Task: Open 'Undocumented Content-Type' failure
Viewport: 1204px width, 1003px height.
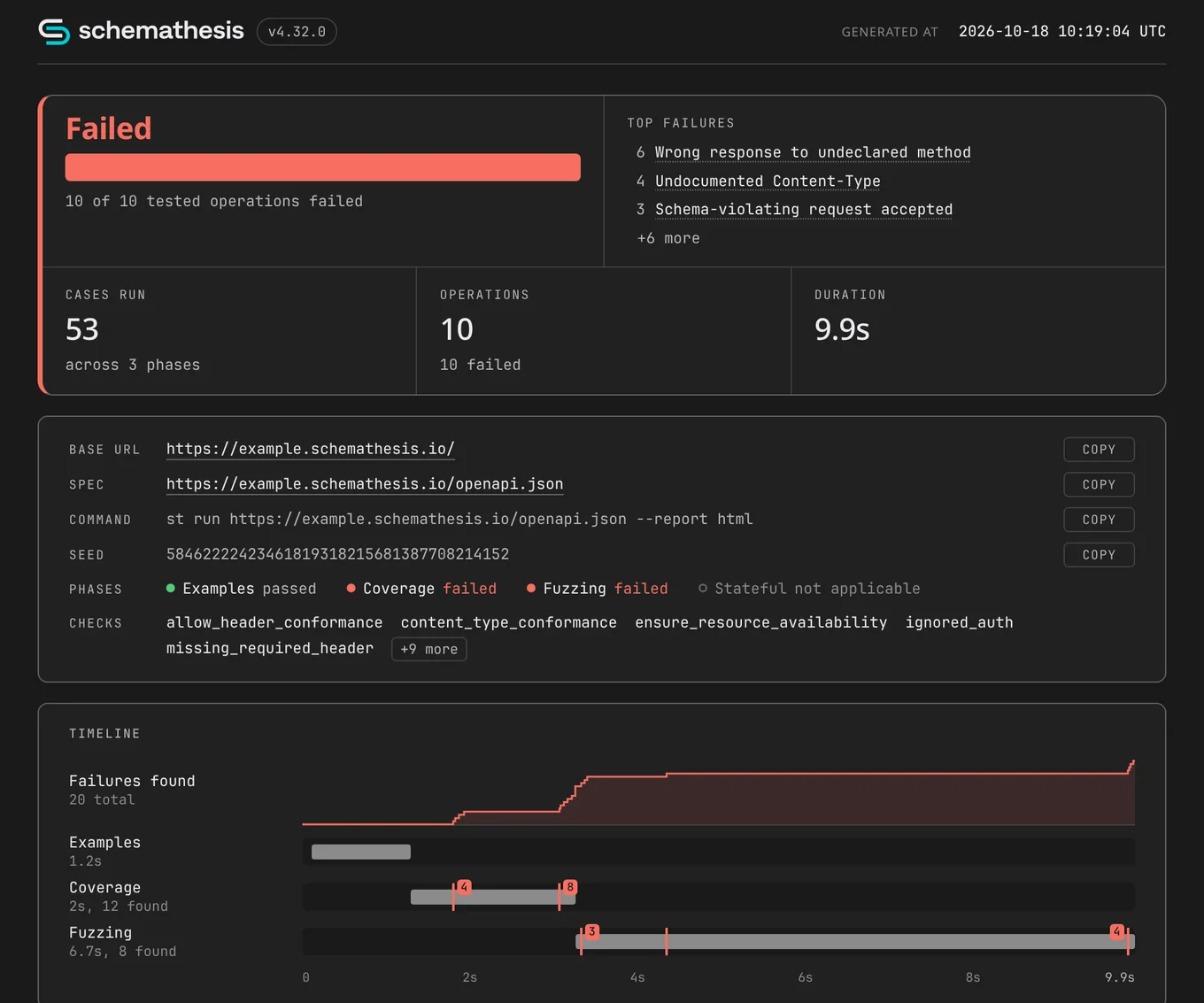Action: click(768, 181)
